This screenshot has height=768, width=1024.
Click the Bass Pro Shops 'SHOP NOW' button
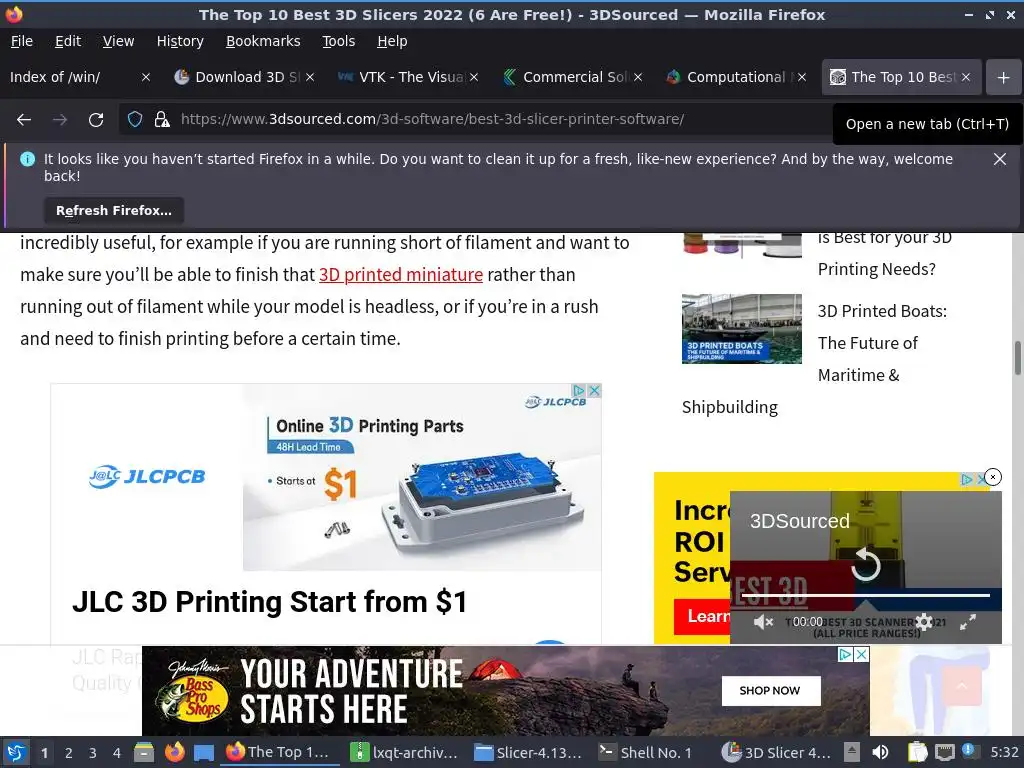[x=771, y=691]
